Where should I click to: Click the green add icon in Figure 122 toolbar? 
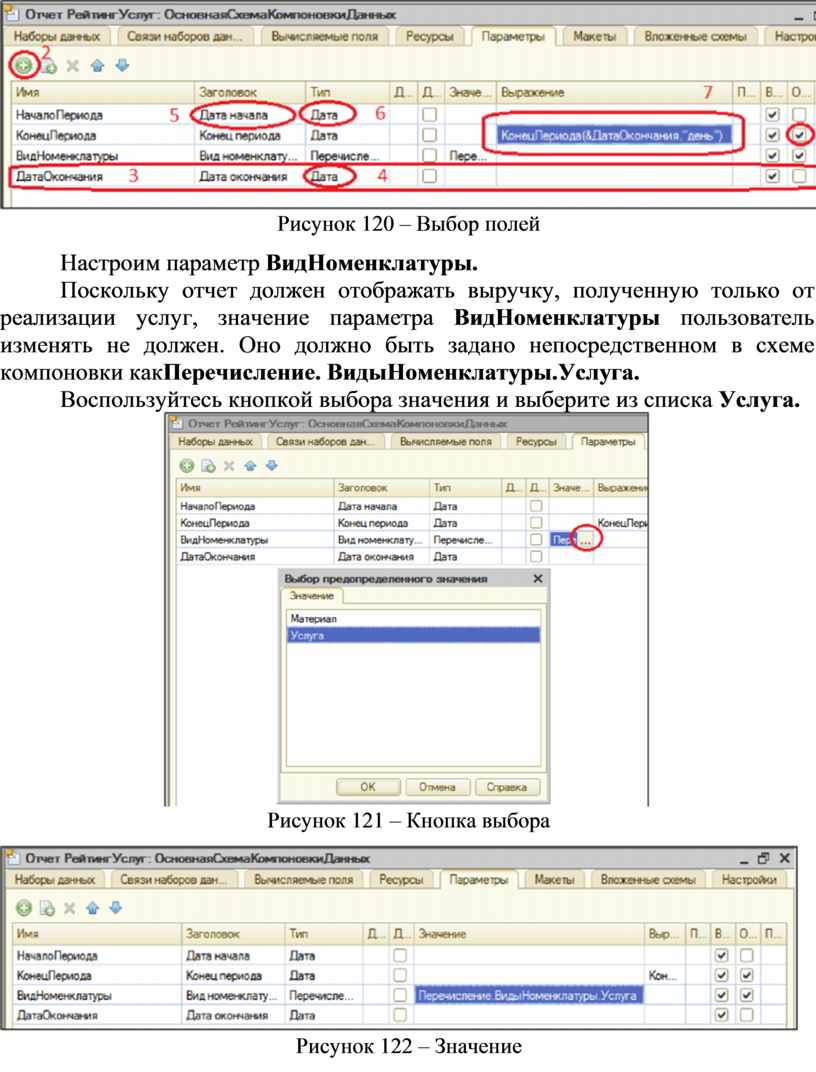click(x=24, y=908)
